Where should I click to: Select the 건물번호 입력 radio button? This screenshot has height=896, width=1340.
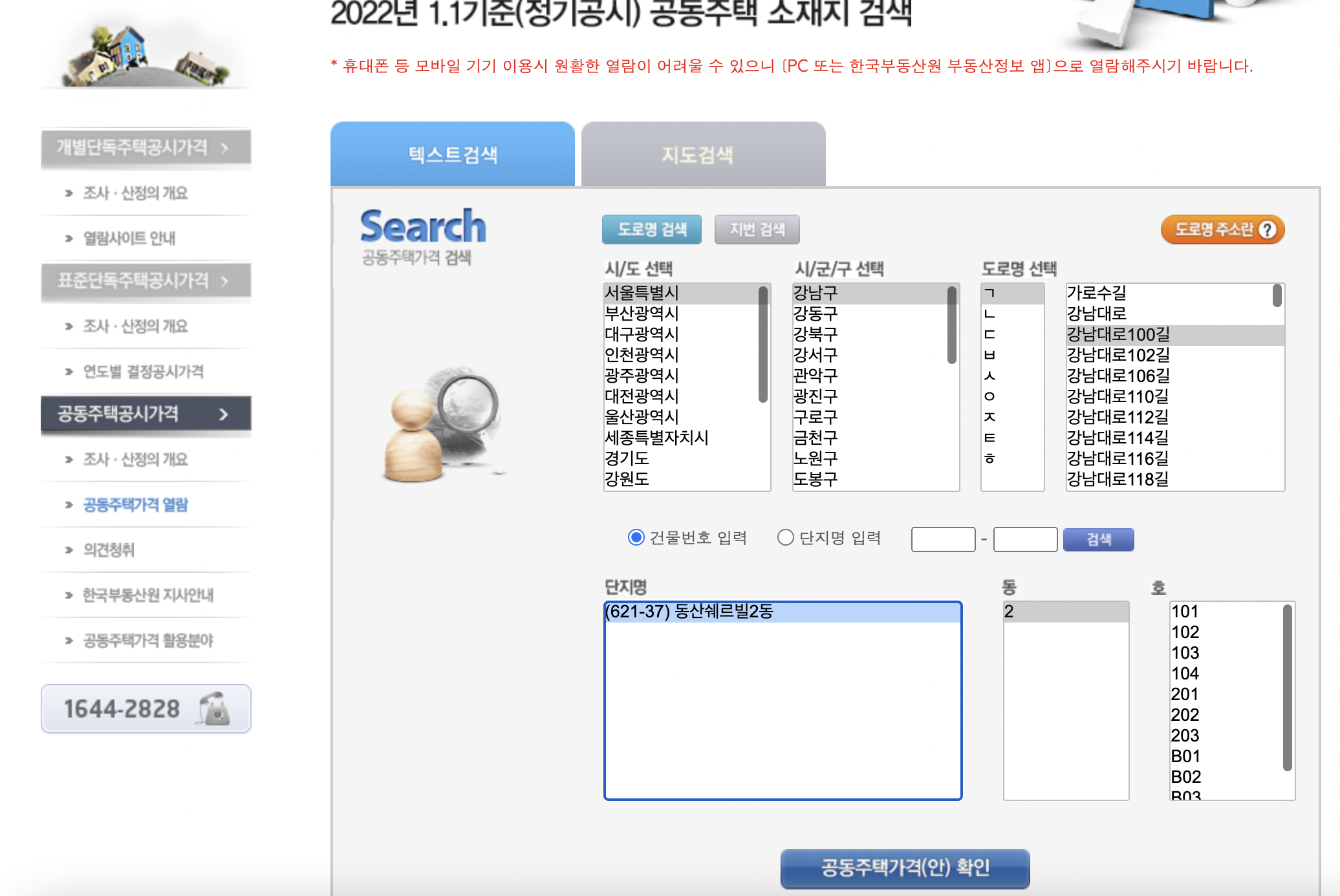coord(636,537)
